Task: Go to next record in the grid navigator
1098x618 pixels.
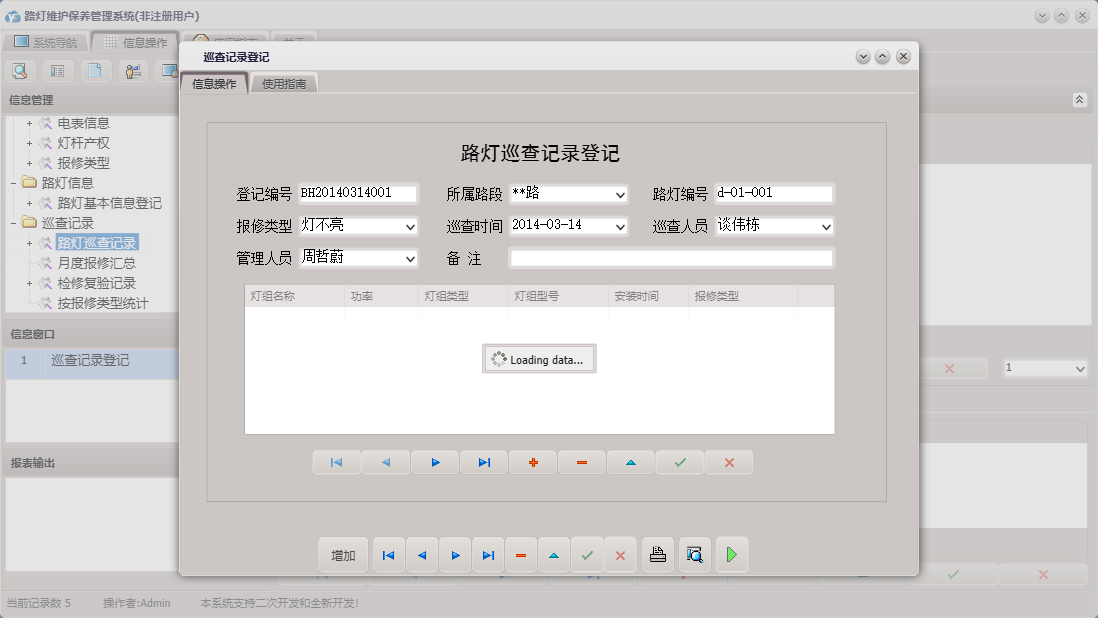Action: [x=435, y=462]
